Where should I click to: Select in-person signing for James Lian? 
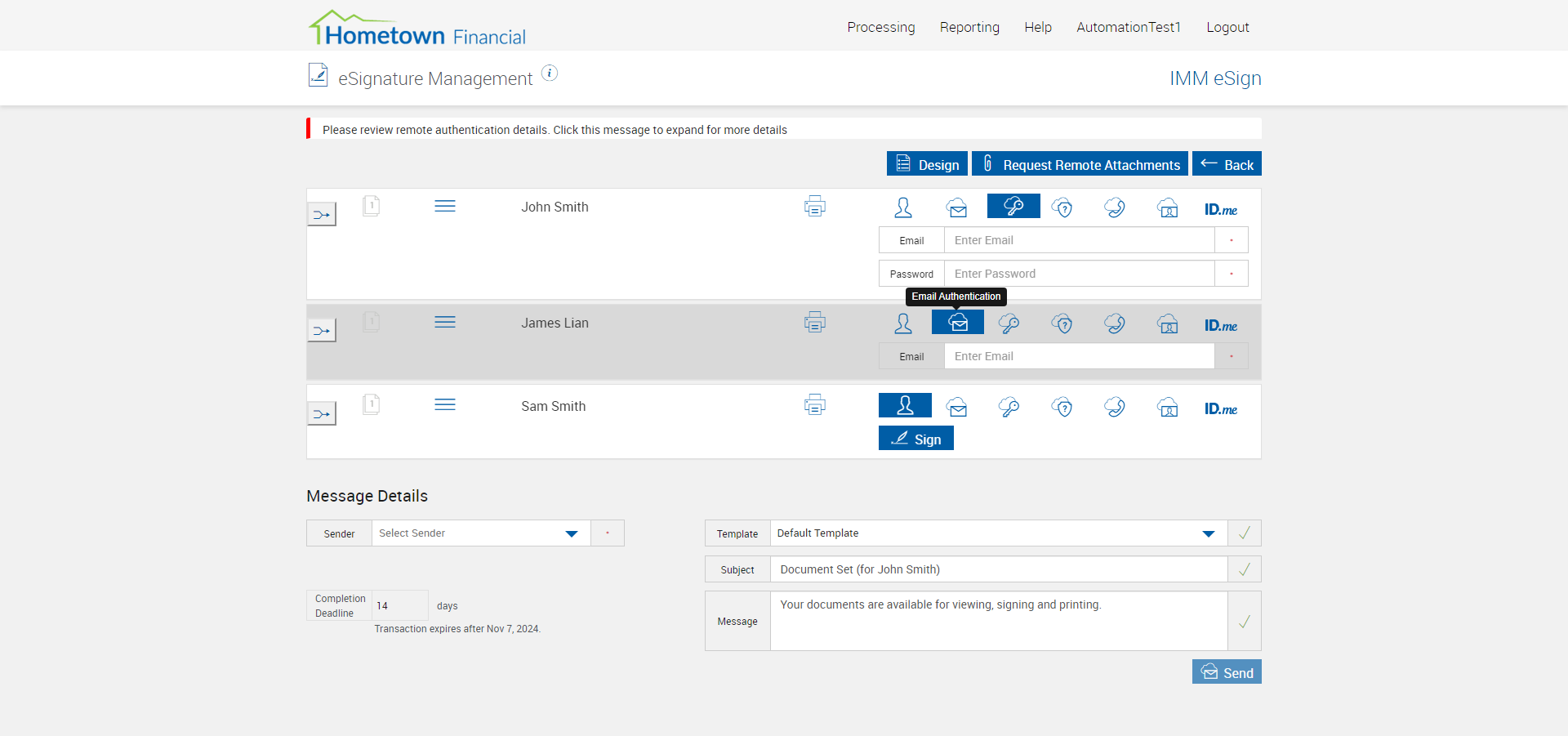(x=903, y=324)
